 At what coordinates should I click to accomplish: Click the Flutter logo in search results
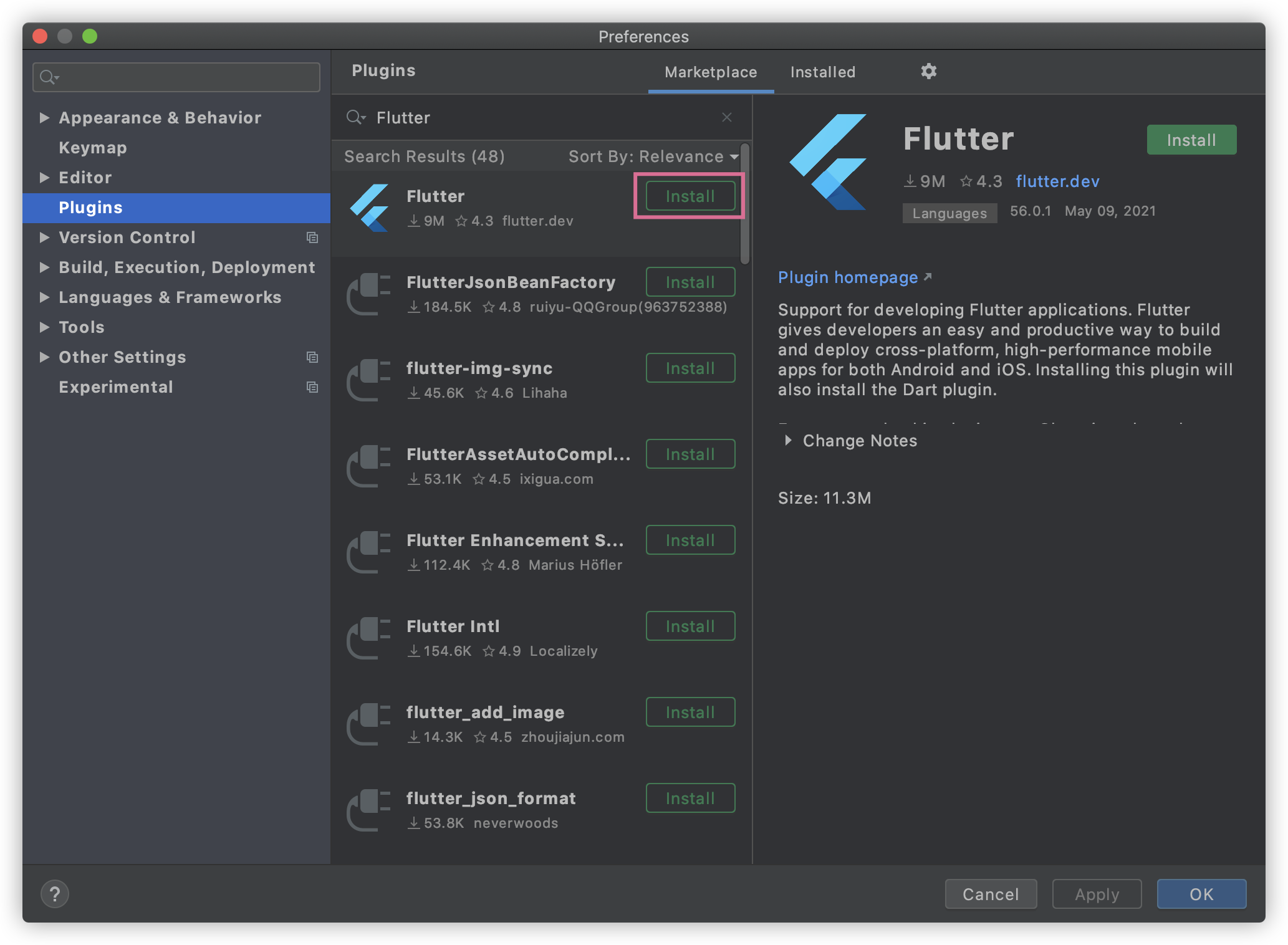point(370,208)
